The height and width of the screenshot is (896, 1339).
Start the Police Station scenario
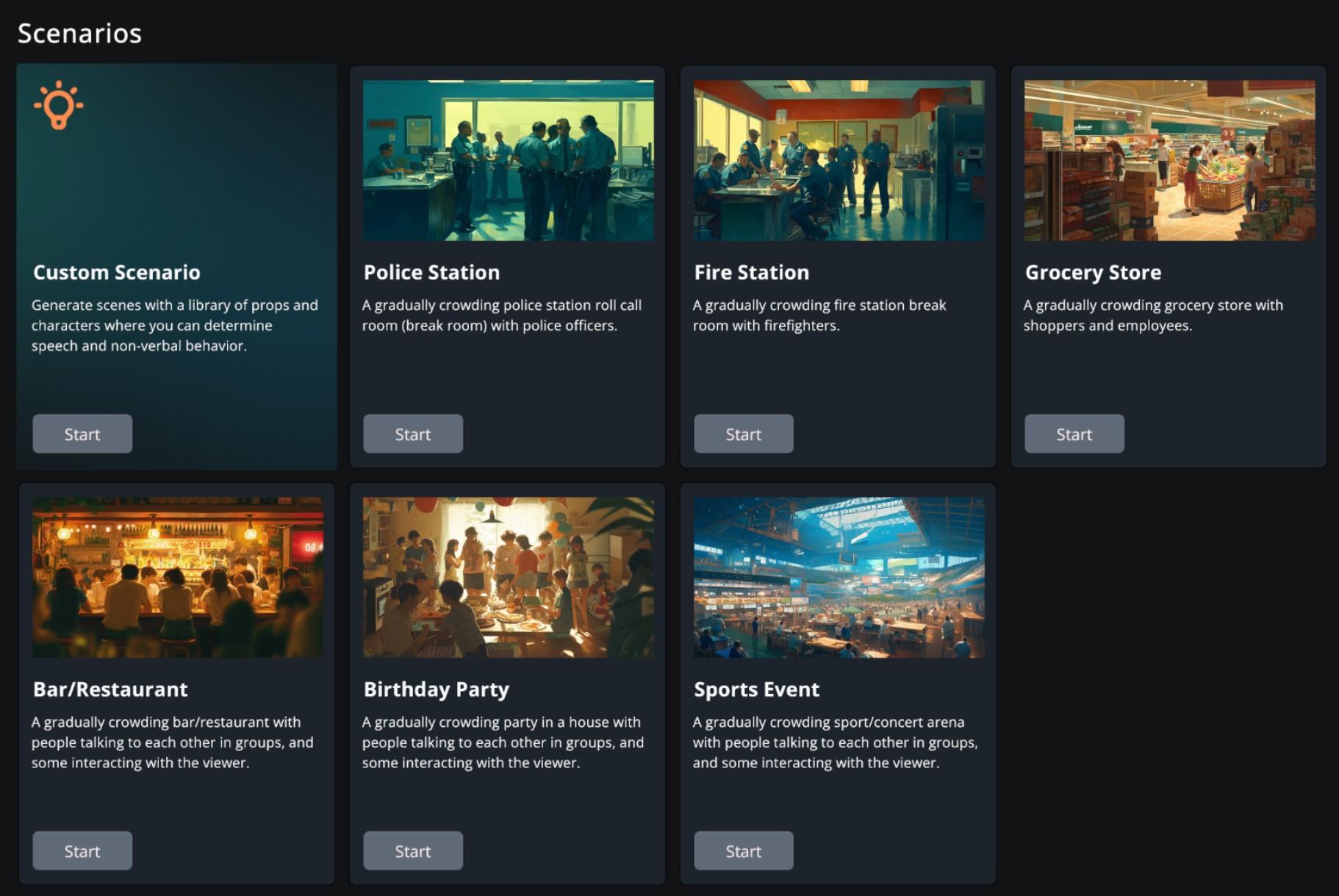tap(413, 434)
